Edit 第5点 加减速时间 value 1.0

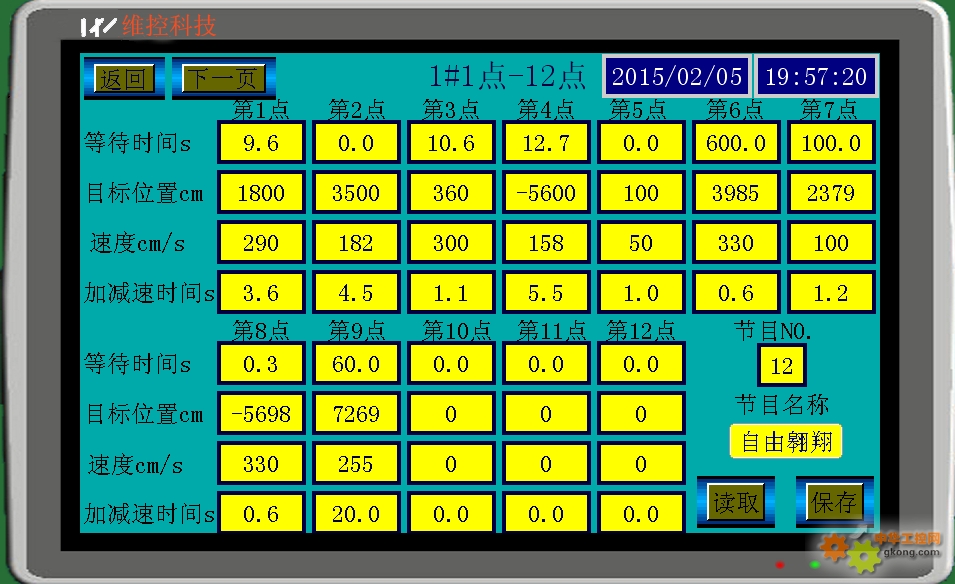coord(641,292)
